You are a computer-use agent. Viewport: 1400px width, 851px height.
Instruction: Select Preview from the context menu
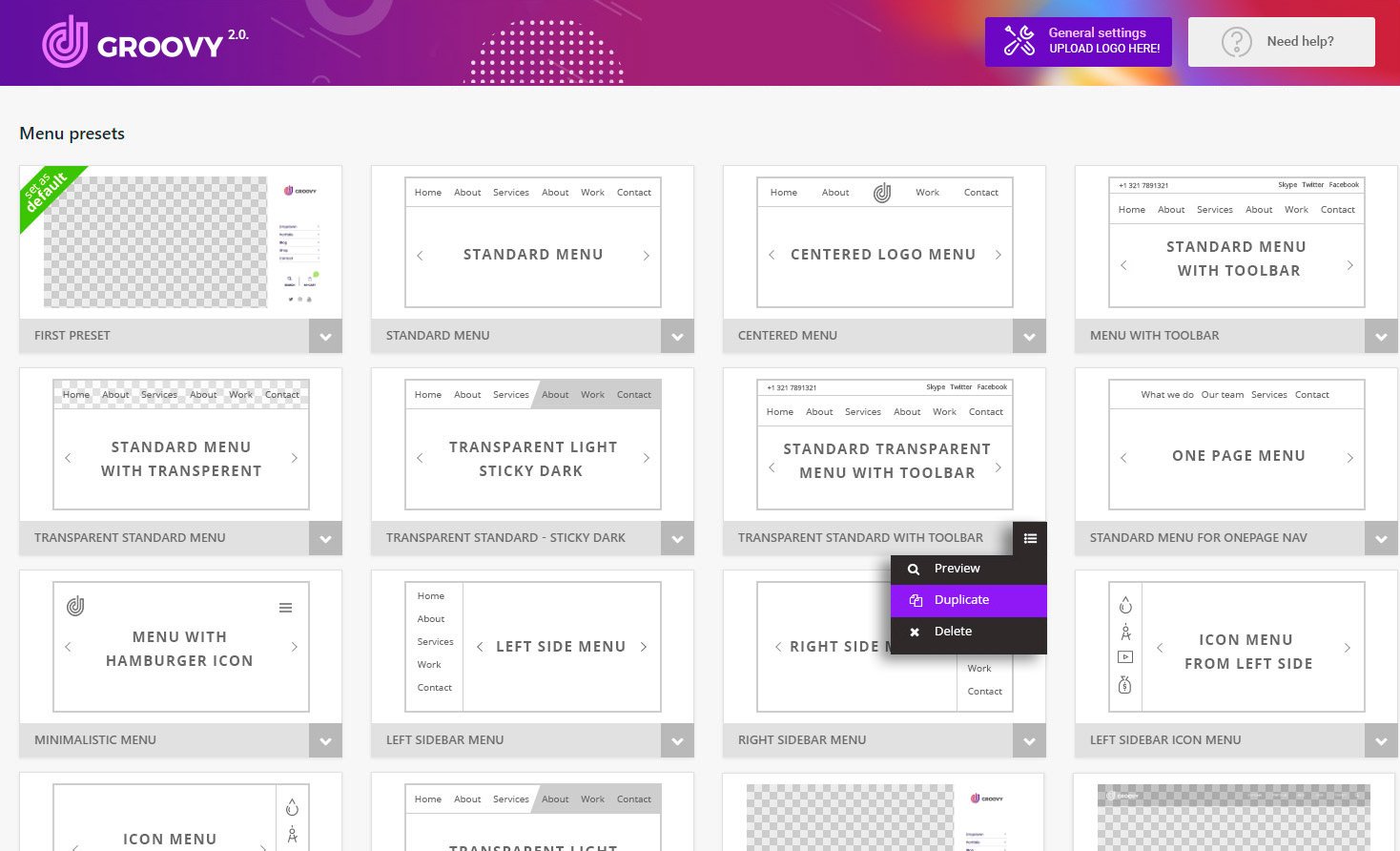tap(957, 569)
